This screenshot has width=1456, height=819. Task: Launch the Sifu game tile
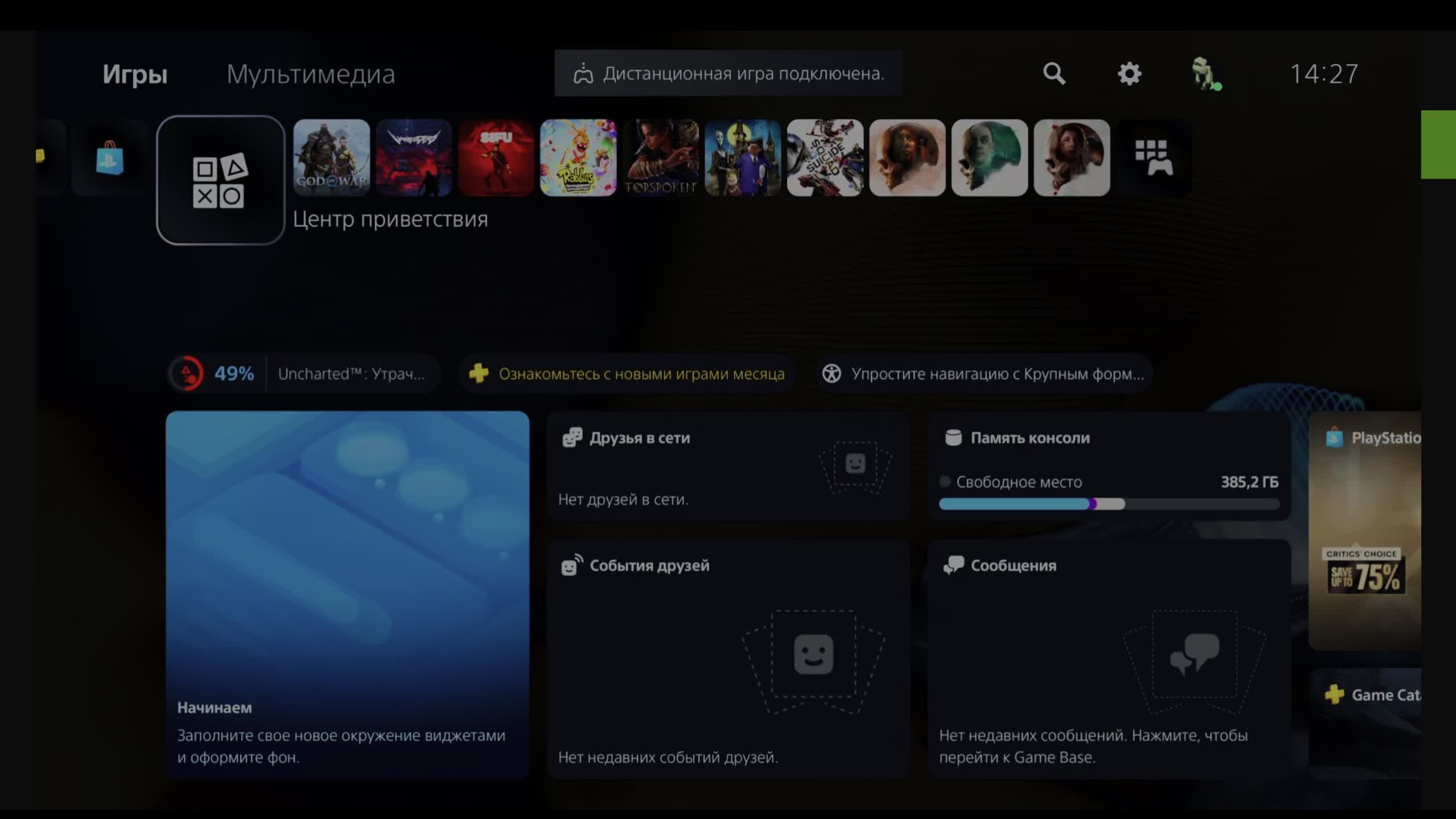[496, 158]
